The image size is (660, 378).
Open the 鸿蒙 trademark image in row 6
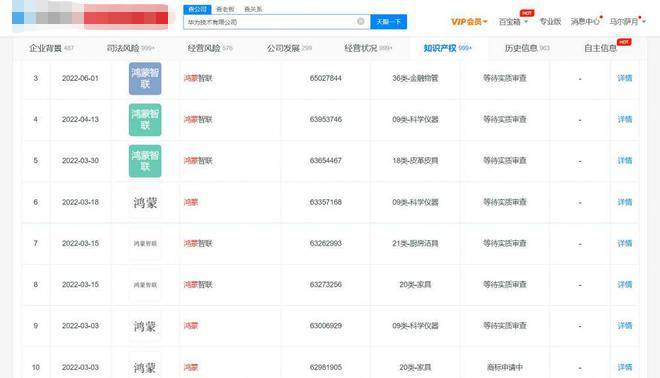[145, 202]
